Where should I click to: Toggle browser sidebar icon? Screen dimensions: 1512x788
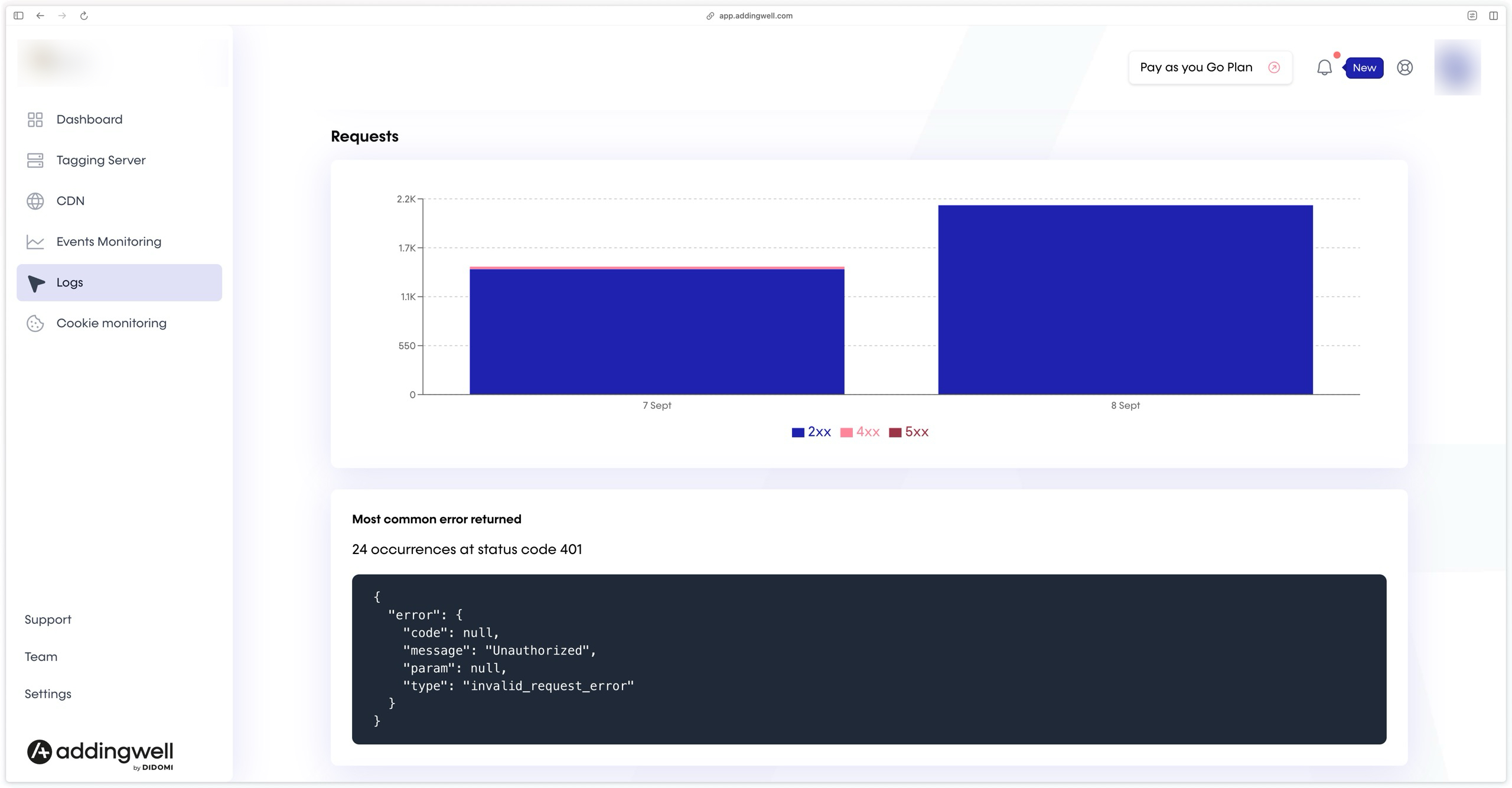[18, 16]
